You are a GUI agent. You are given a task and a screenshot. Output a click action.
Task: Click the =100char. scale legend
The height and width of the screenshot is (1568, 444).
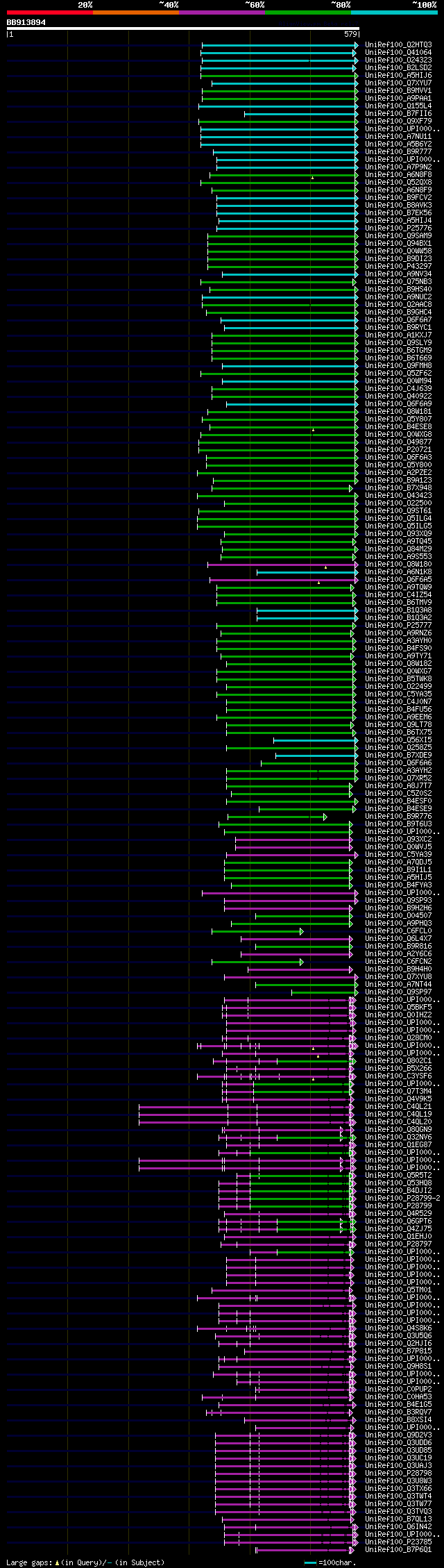point(330,1562)
